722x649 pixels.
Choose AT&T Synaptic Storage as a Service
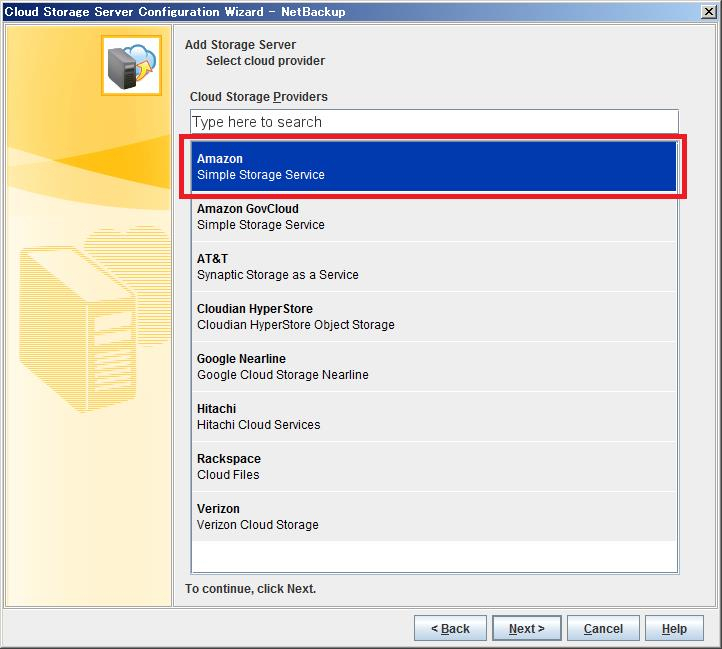tap(434, 267)
